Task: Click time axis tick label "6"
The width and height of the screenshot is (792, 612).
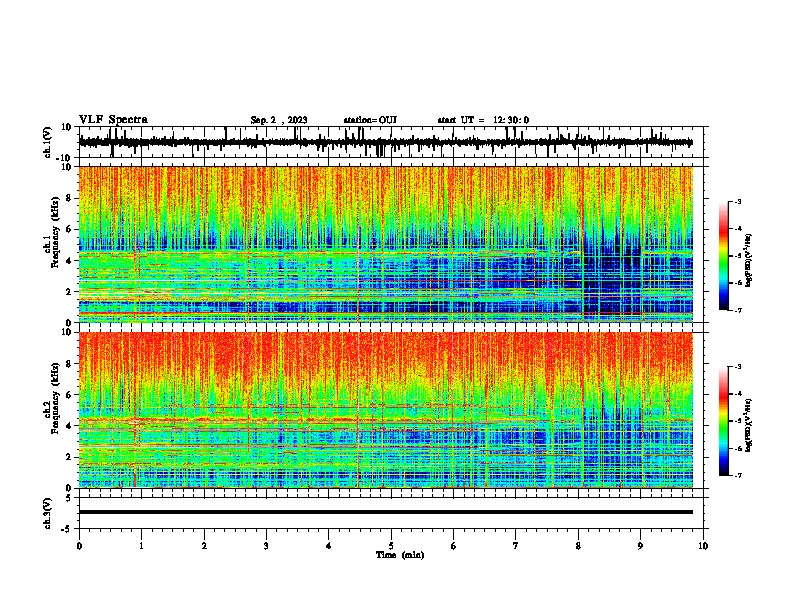Action: [x=454, y=546]
